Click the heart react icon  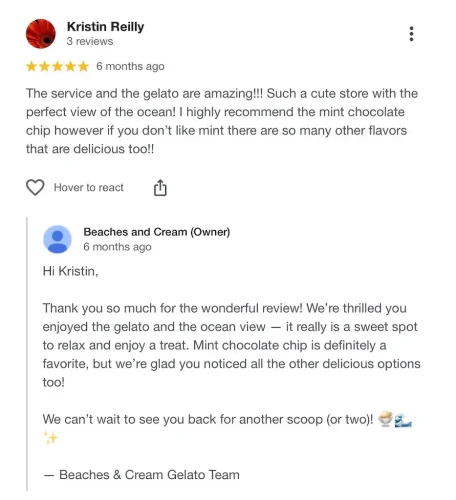coord(35,187)
